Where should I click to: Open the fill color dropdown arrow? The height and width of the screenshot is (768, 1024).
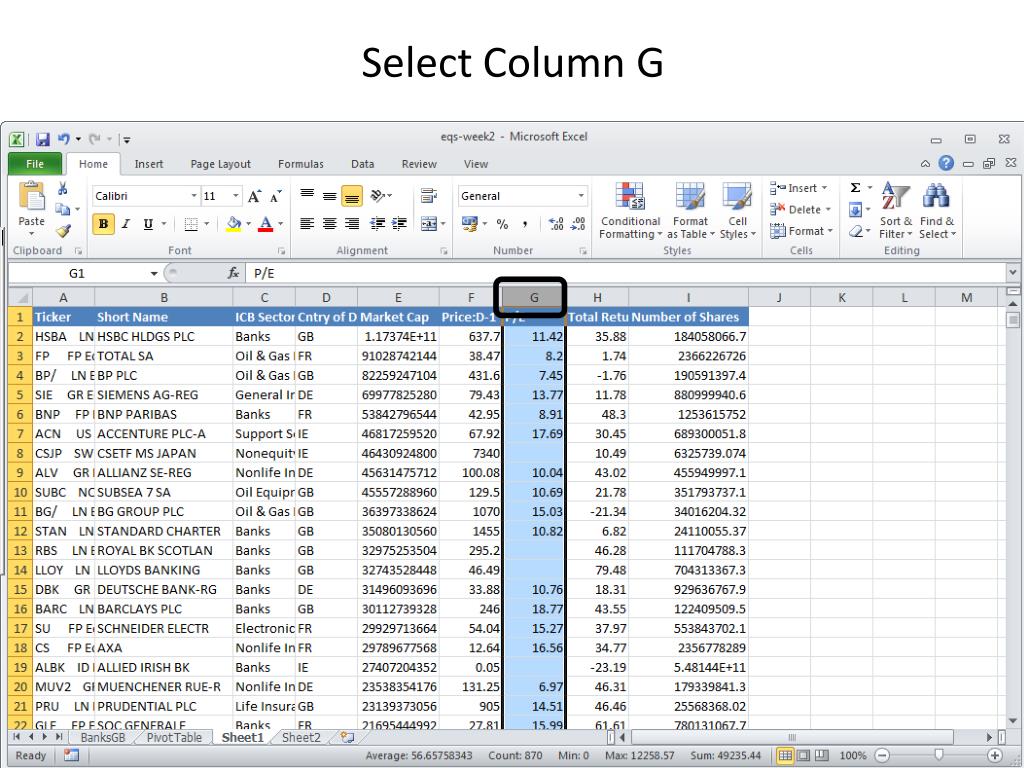(248, 224)
